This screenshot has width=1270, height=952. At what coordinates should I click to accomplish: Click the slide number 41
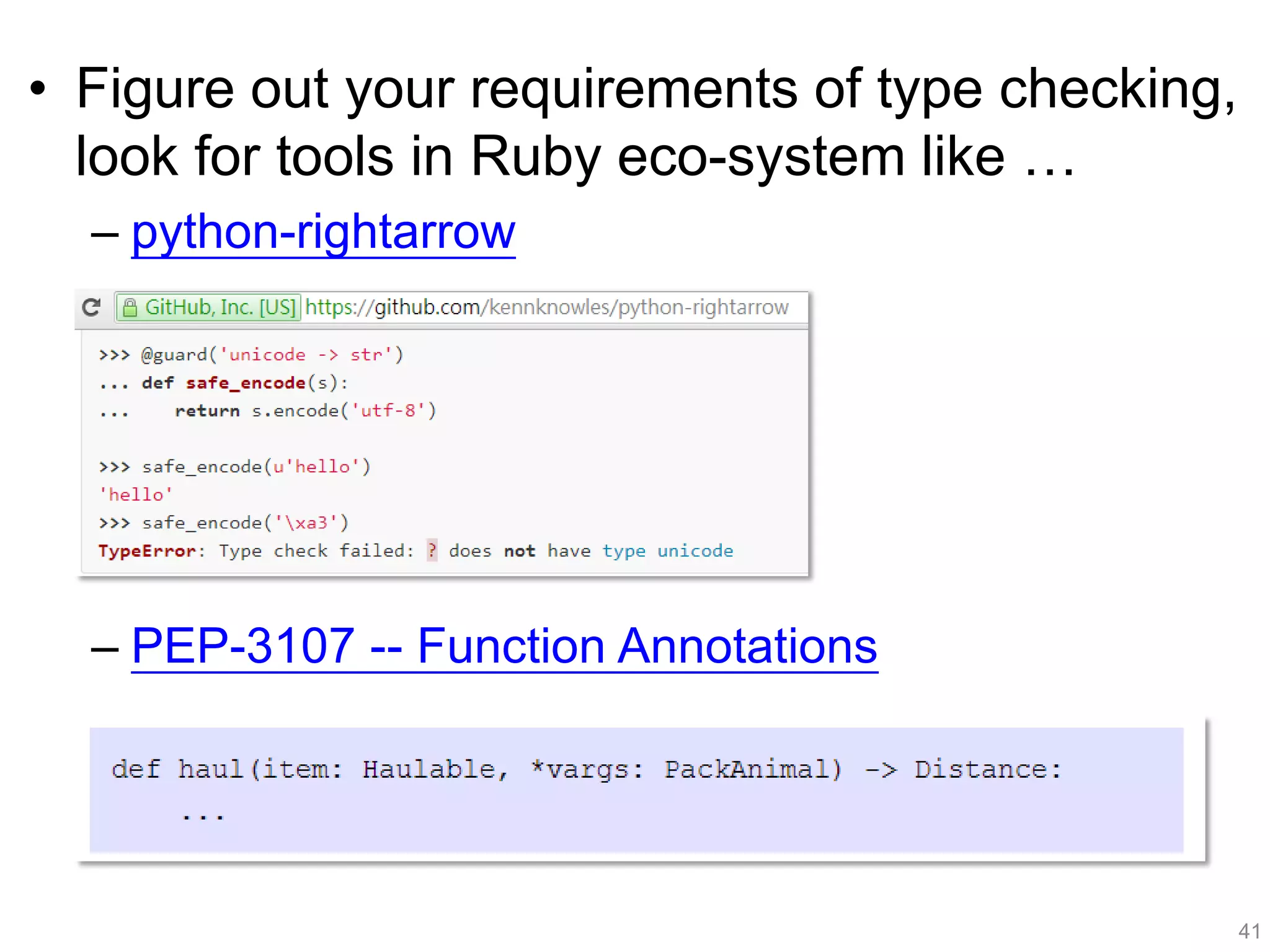1249,931
